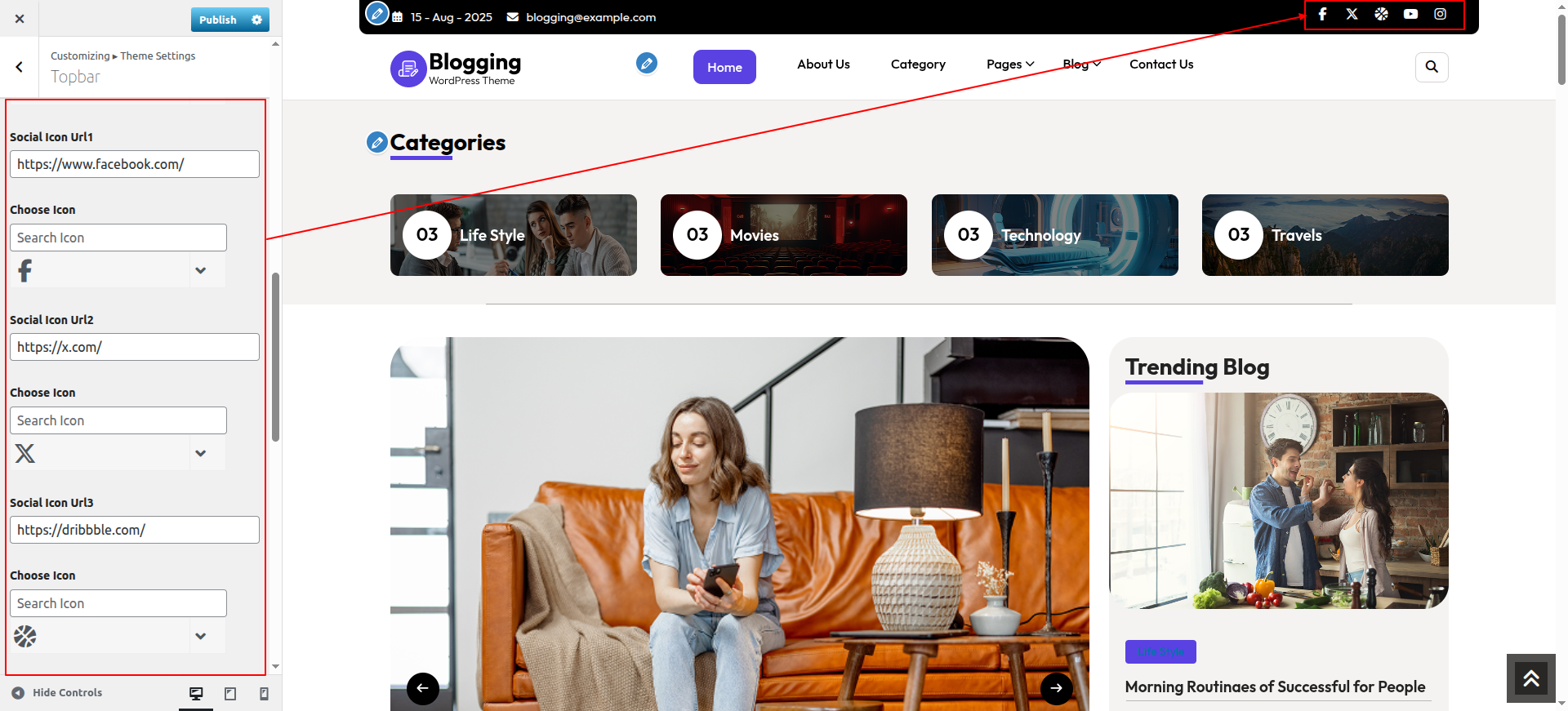Click the scroll-to-top double arrow button
This screenshot has width=1568, height=711.
click(x=1530, y=678)
